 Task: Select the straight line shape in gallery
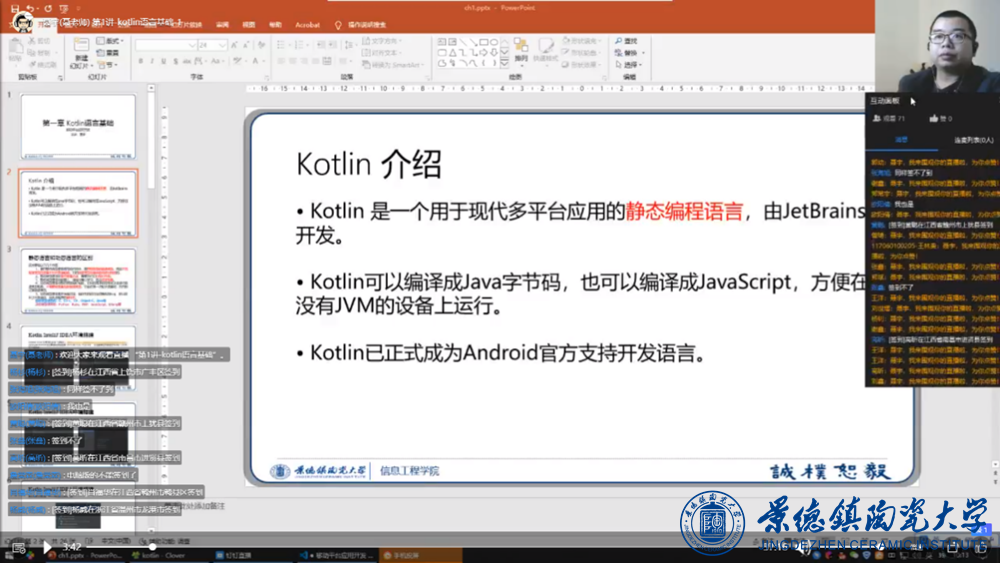pyautogui.click(x=463, y=42)
